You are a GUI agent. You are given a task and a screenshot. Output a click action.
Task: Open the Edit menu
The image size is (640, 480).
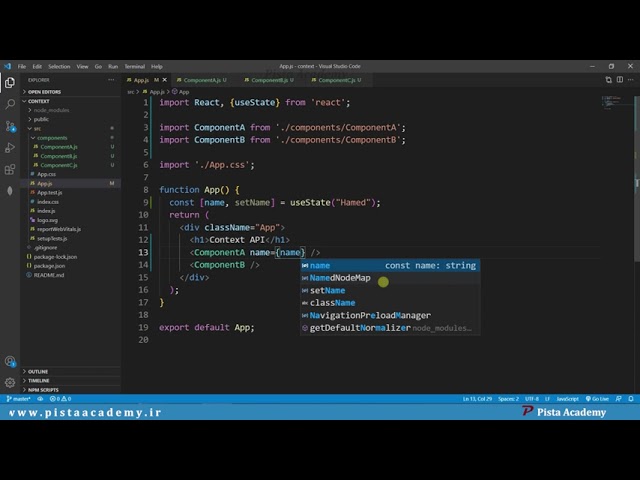pos(37,67)
